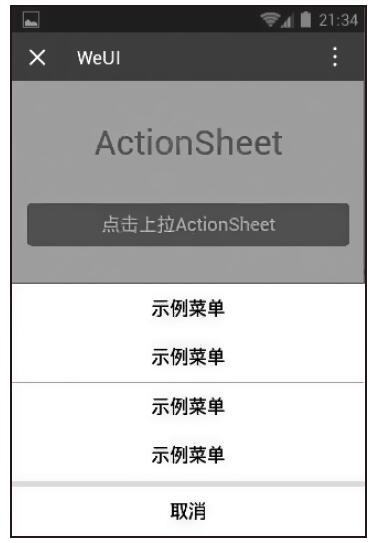This screenshot has width=377, height=543.
Task: Tap the battery indicator icon
Action: (305, 19)
